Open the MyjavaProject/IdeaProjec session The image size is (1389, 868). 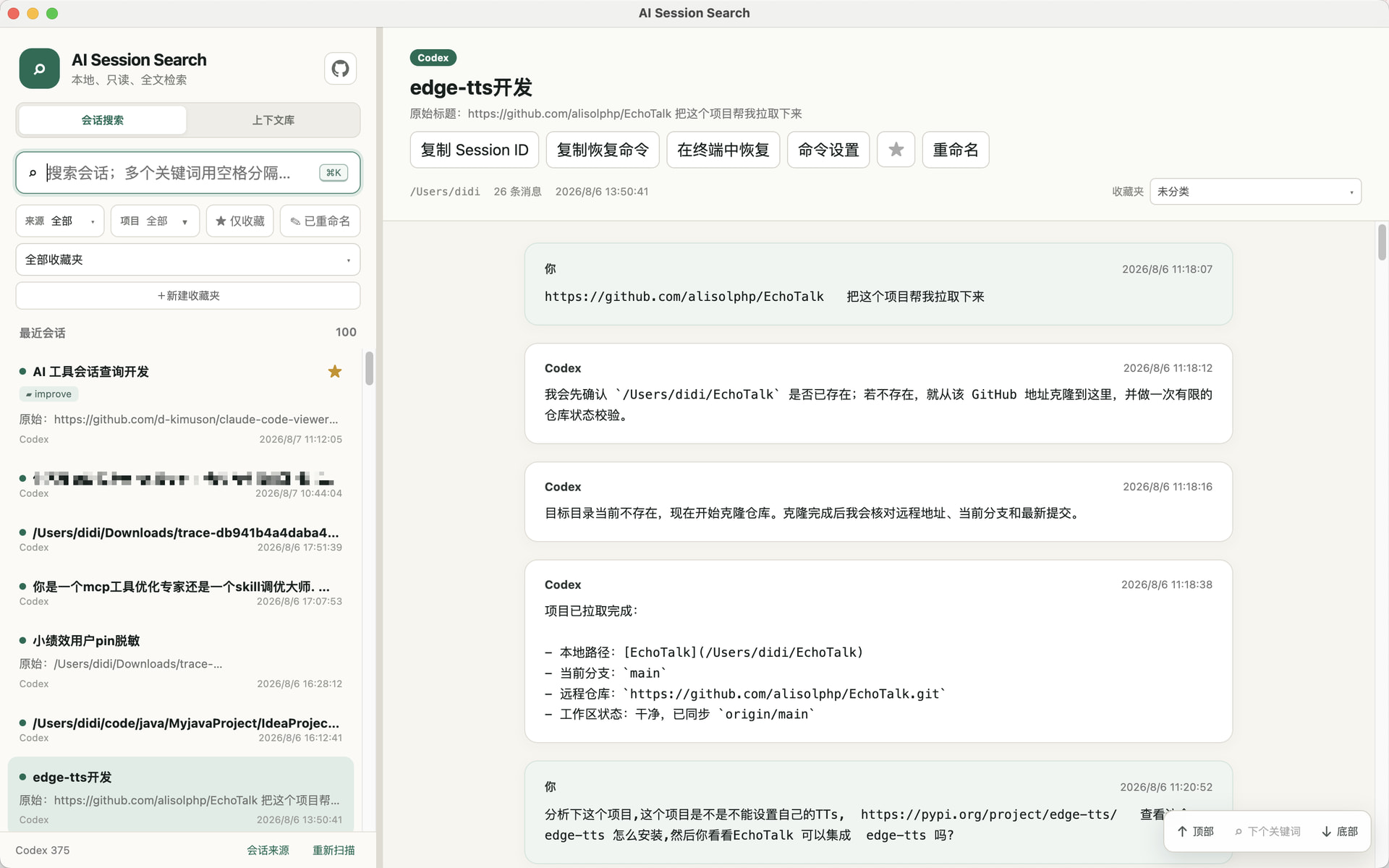[x=181, y=730]
